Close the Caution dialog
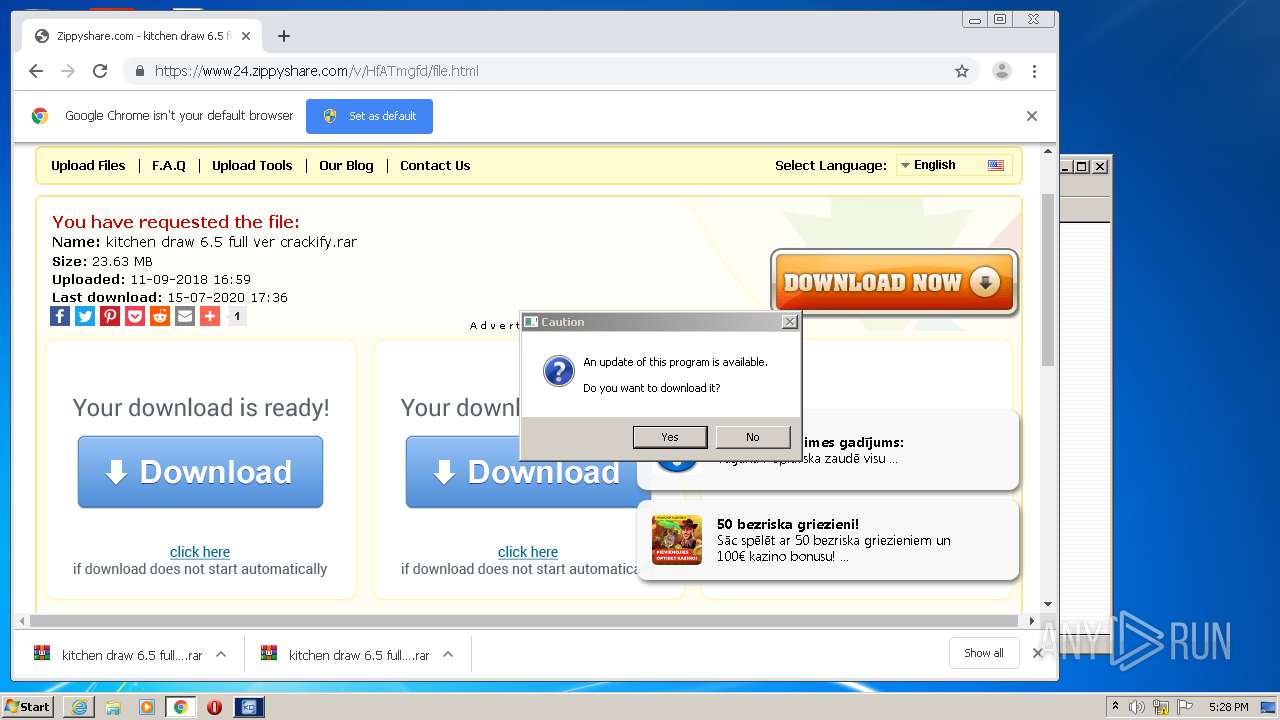Screen dimensions: 1280x720 pyautogui.click(x=789, y=322)
